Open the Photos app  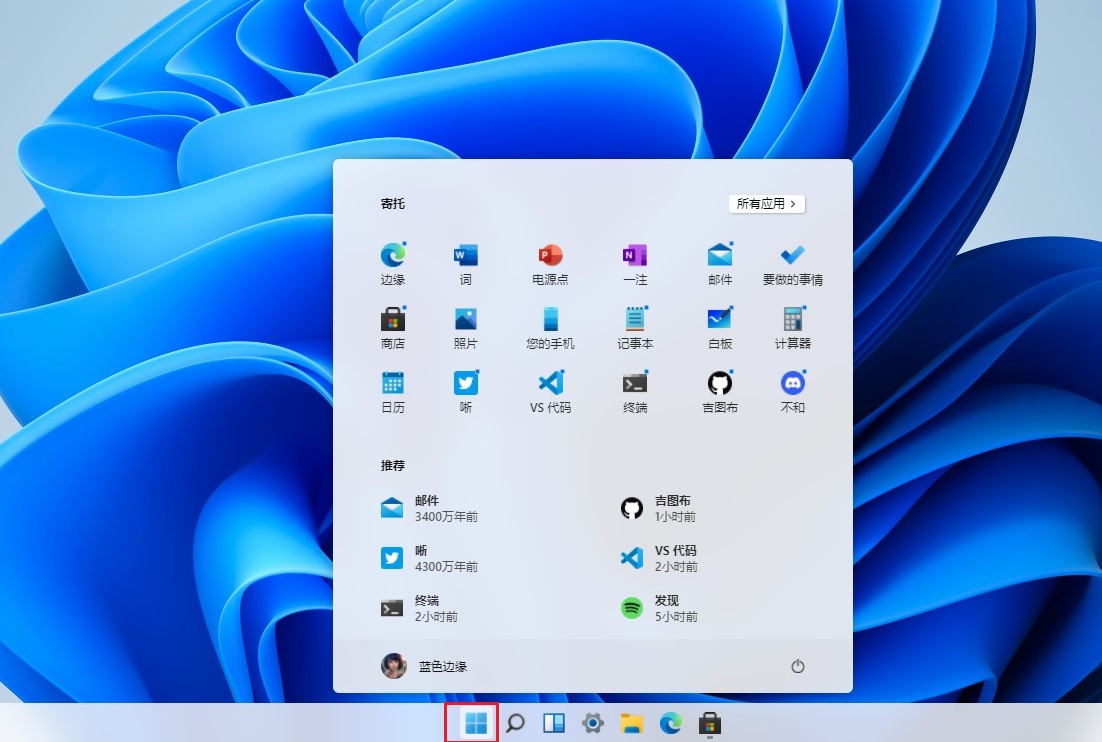click(465, 327)
